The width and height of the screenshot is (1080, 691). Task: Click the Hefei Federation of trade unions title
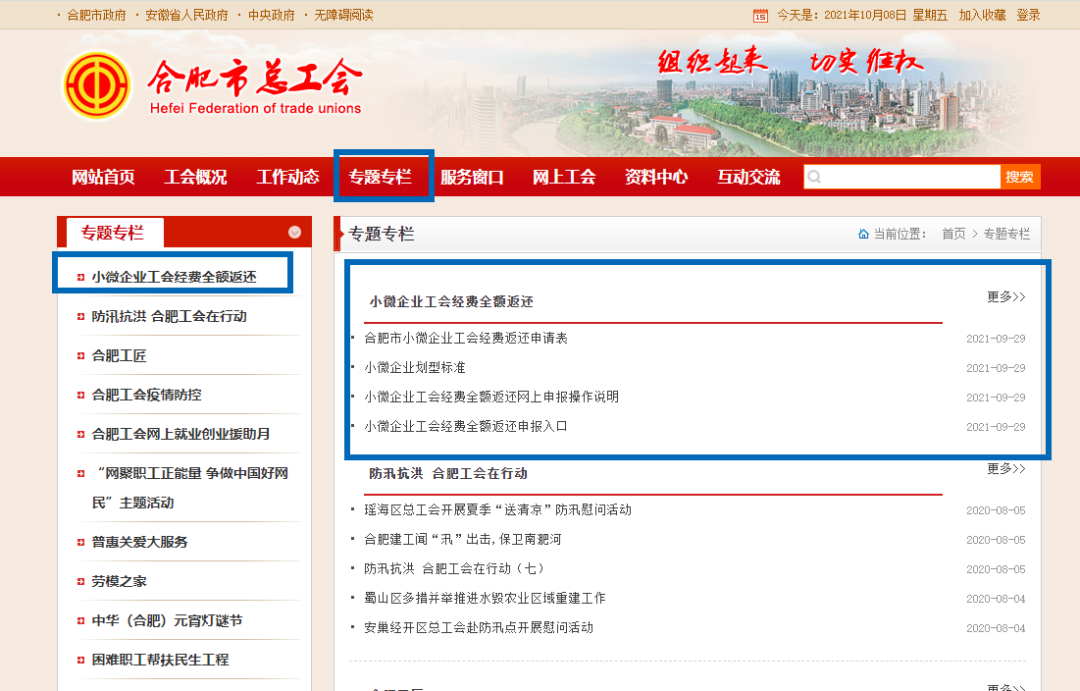[x=256, y=108]
